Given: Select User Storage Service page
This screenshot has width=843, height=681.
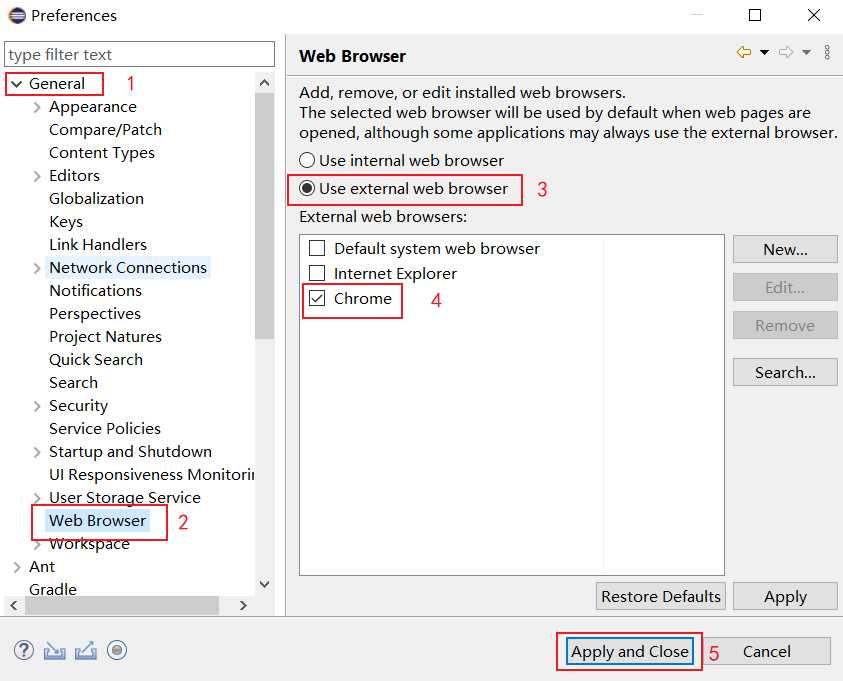Looking at the screenshot, I should pyautogui.click(x=125, y=498).
